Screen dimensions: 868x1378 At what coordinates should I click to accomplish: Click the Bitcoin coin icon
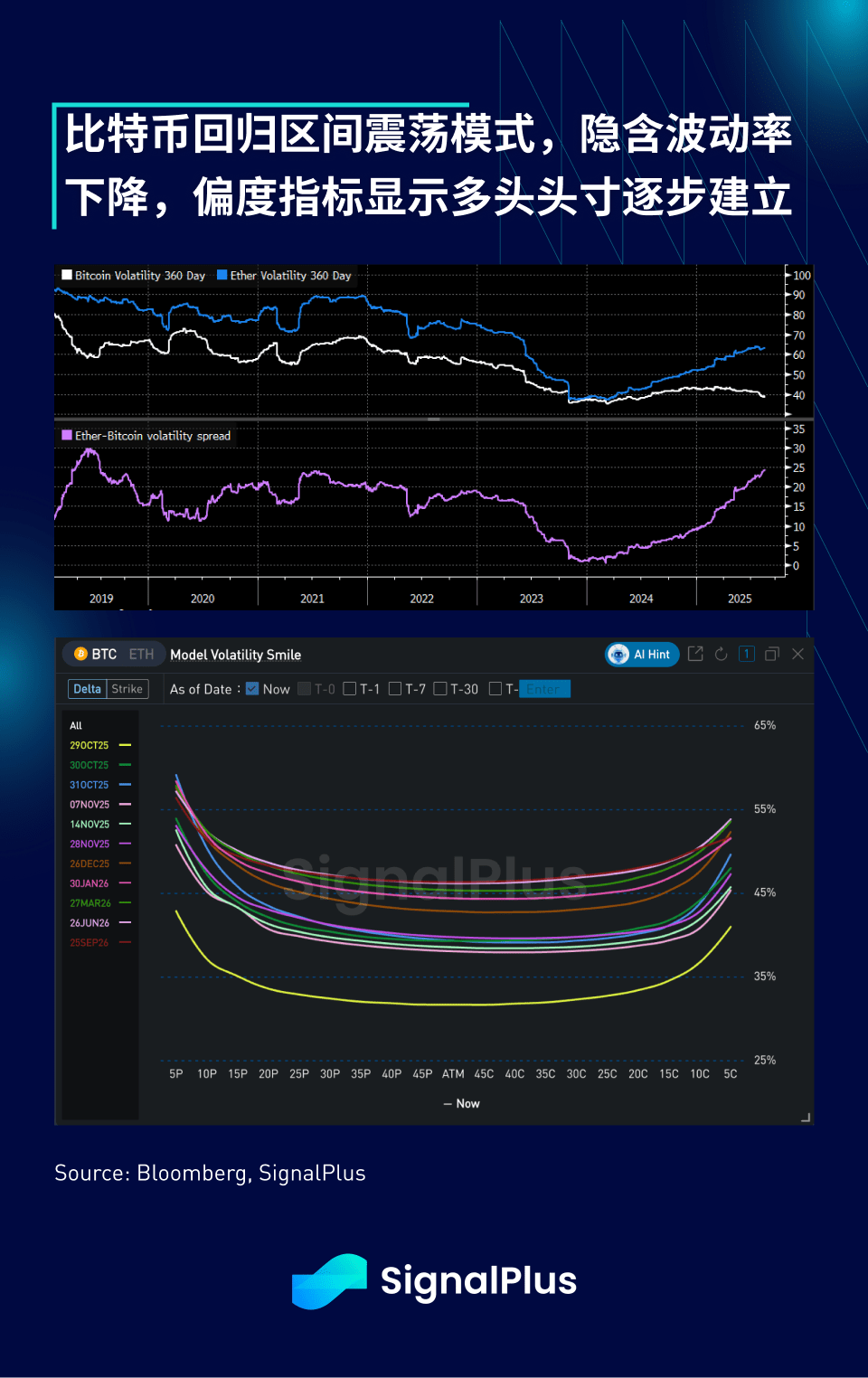pyautogui.click(x=80, y=654)
